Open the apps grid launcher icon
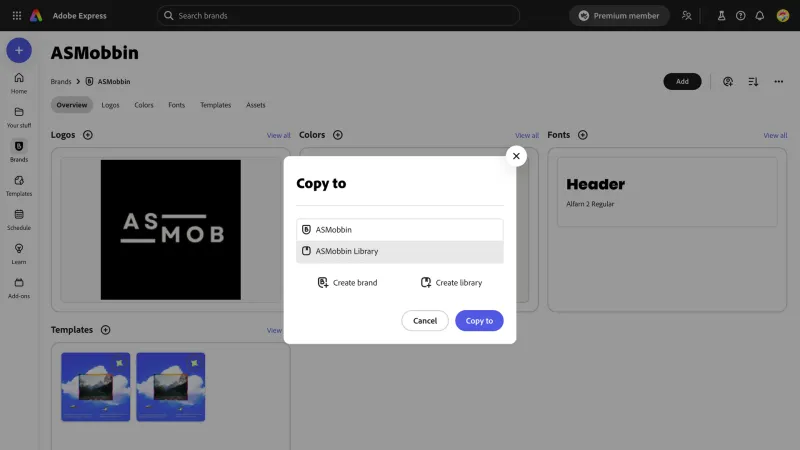Viewport: 800px width, 450px height. (17, 15)
